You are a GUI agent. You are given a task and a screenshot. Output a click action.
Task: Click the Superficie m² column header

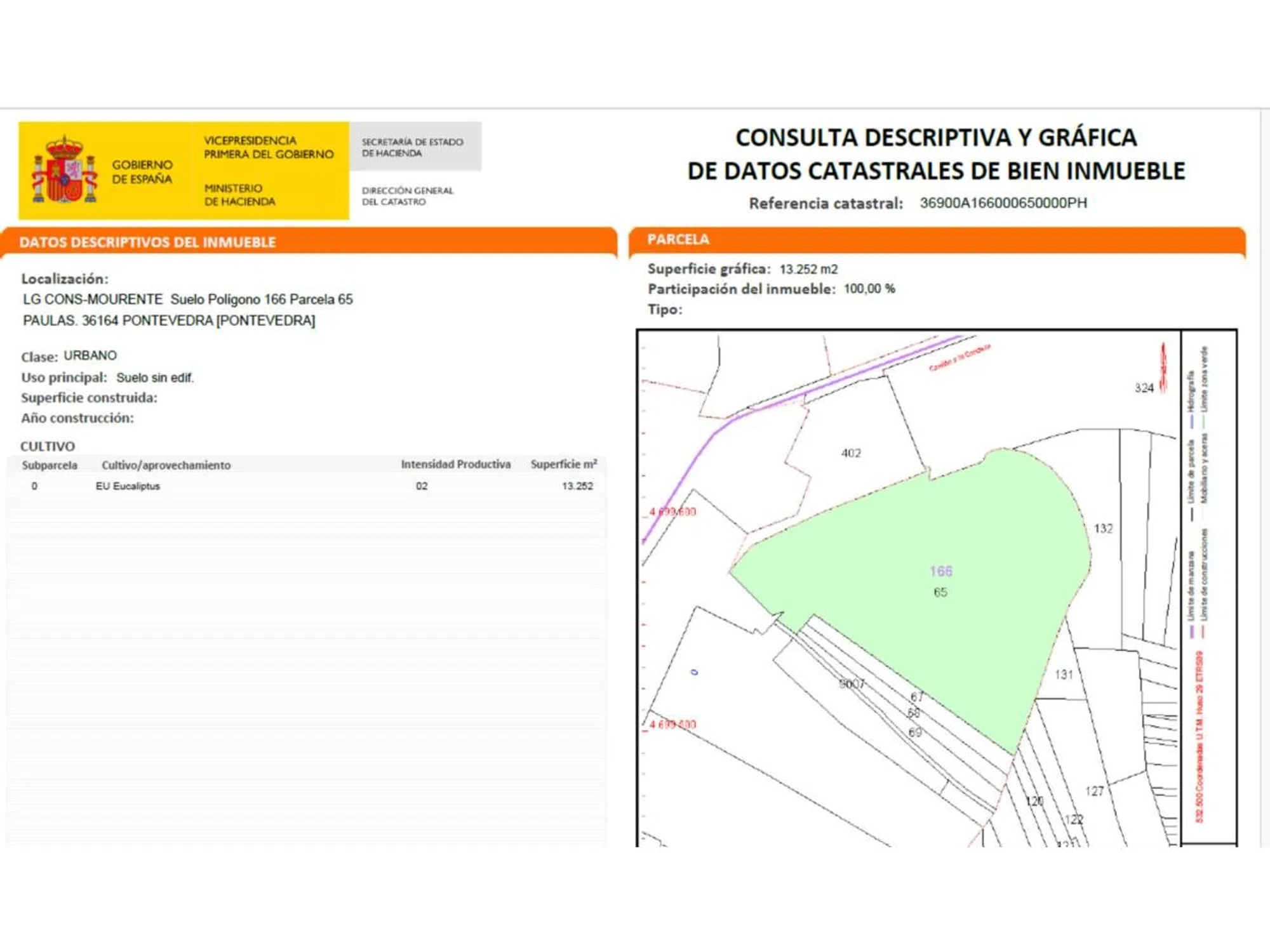[563, 465]
